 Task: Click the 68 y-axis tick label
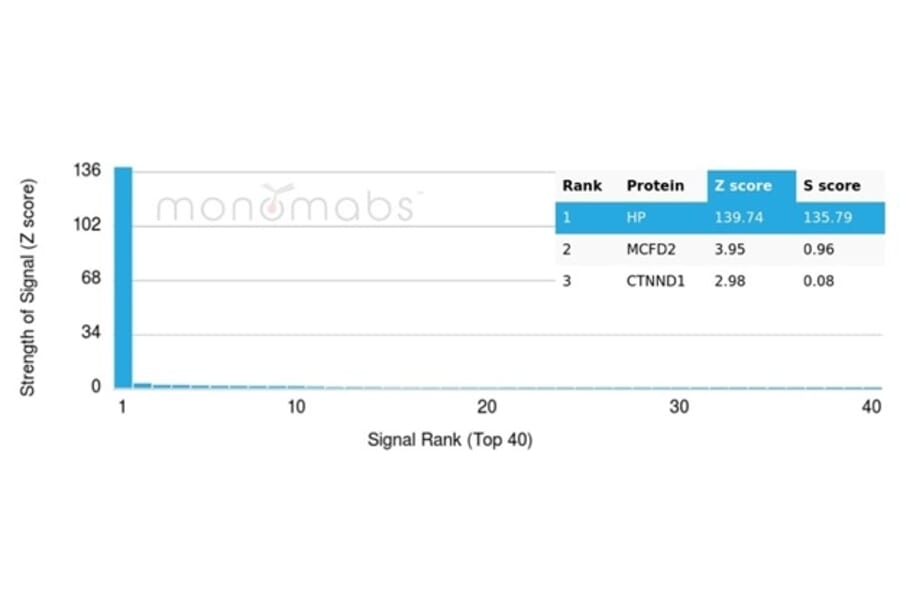tap(91, 278)
